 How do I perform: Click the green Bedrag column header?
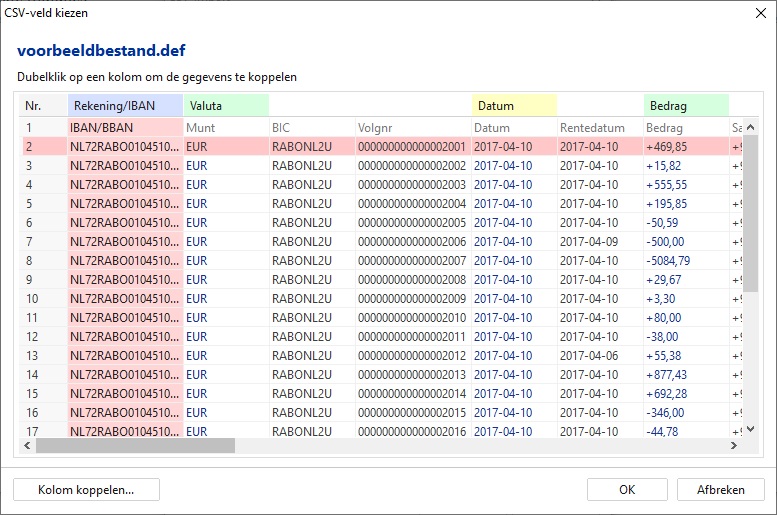pos(685,105)
